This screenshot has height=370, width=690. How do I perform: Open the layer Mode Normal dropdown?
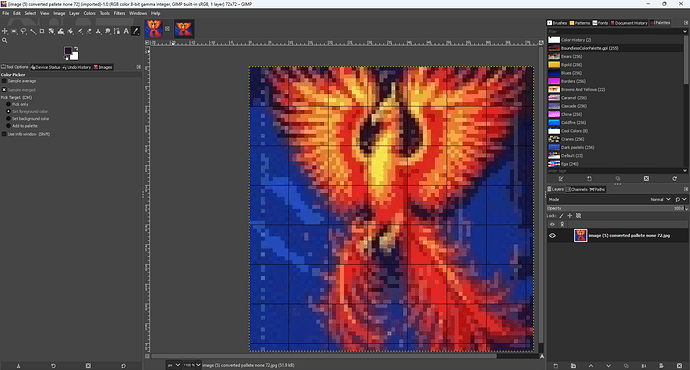pos(661,200)
